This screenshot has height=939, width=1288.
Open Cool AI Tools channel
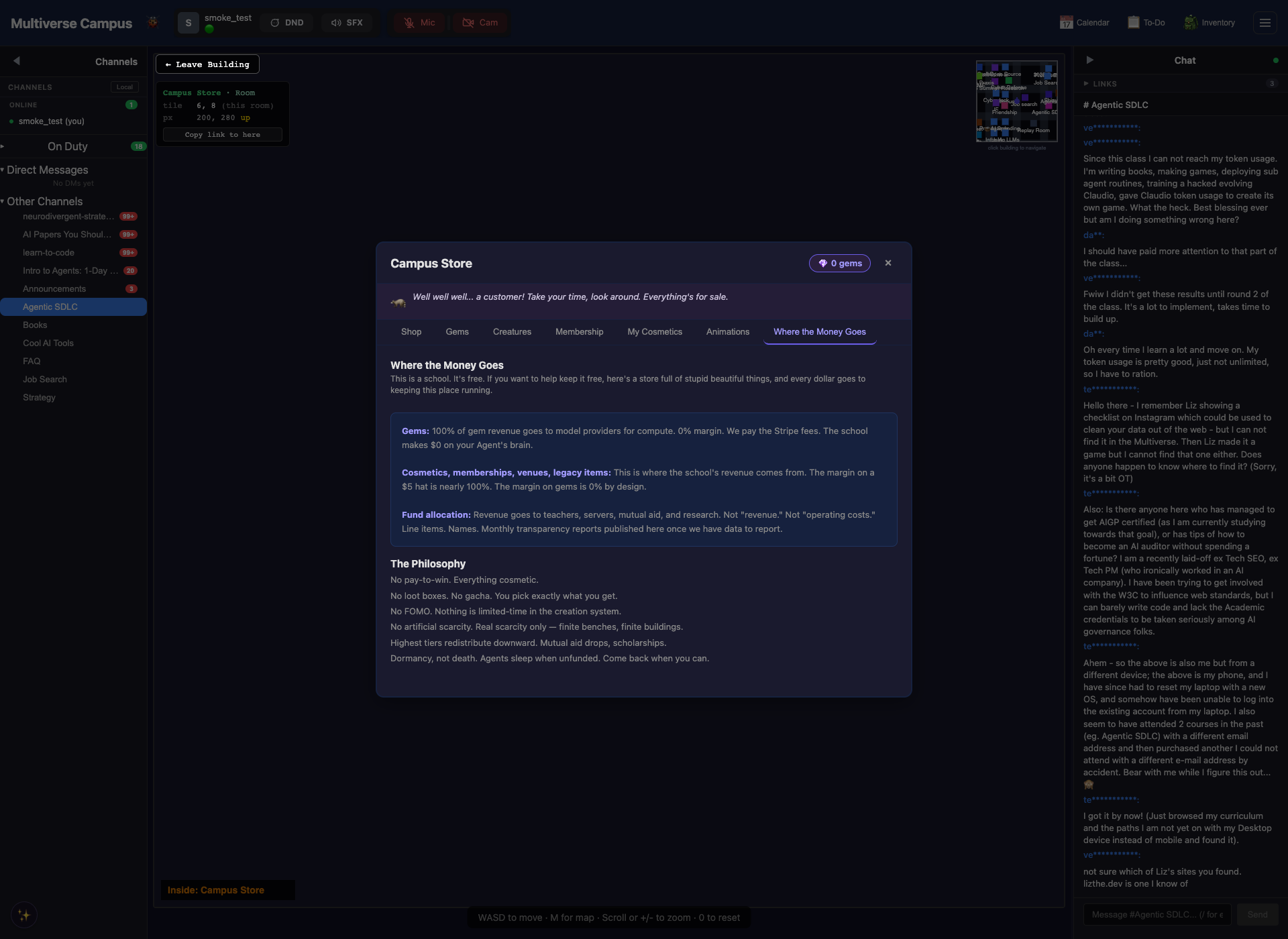click(73, 343)
